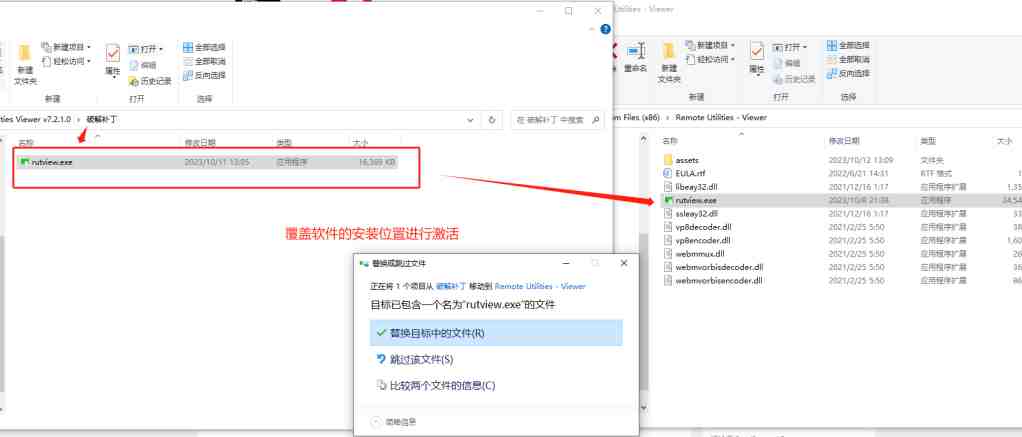Click History button in left window ribbon
The image size is (1022, 437).
coord(151,82)
